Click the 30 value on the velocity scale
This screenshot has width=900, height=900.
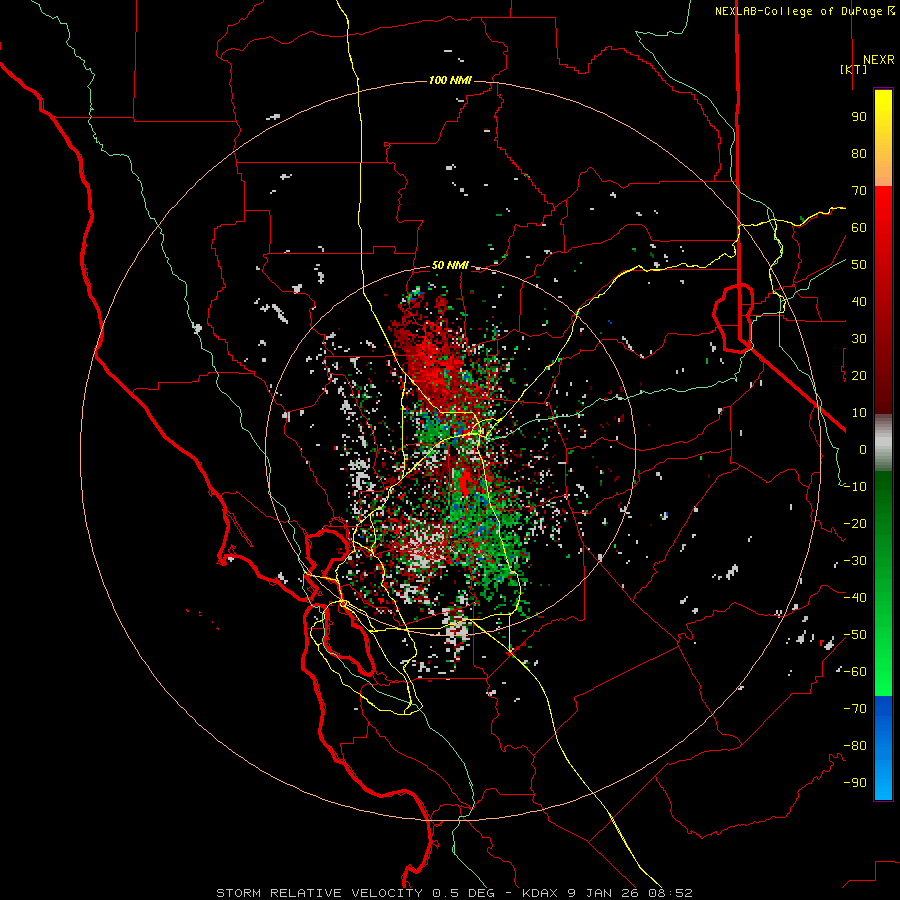(x=859, y=339)
